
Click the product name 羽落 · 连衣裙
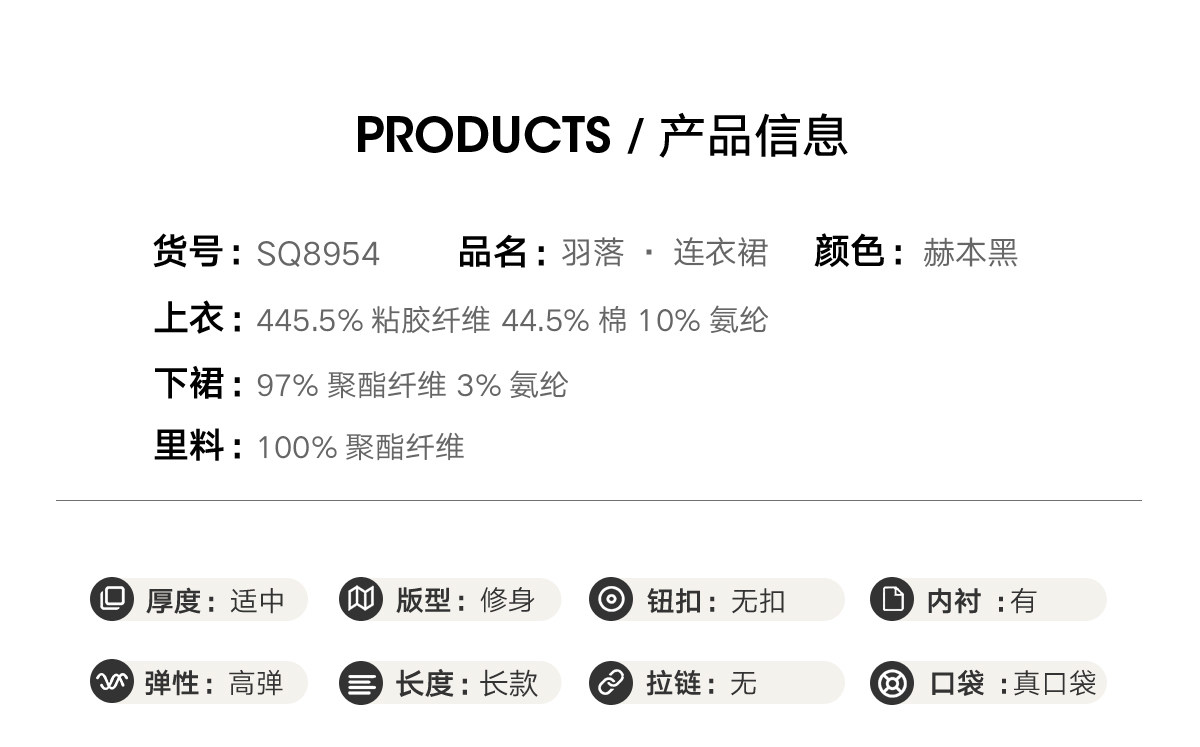(664, 253)
